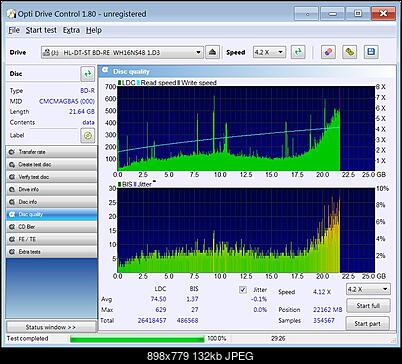Click inside the LDC error graph
Screen dimensions: 402x364
tap(246, 128)
